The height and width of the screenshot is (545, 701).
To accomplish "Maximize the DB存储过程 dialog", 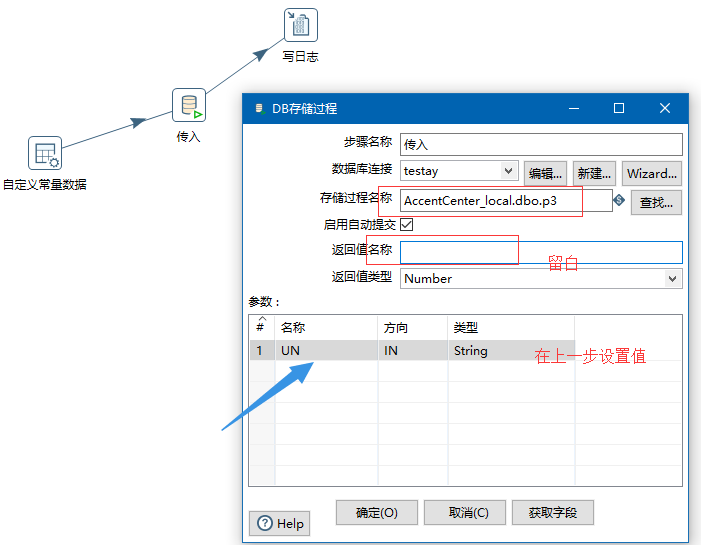I will click(619, 108).
